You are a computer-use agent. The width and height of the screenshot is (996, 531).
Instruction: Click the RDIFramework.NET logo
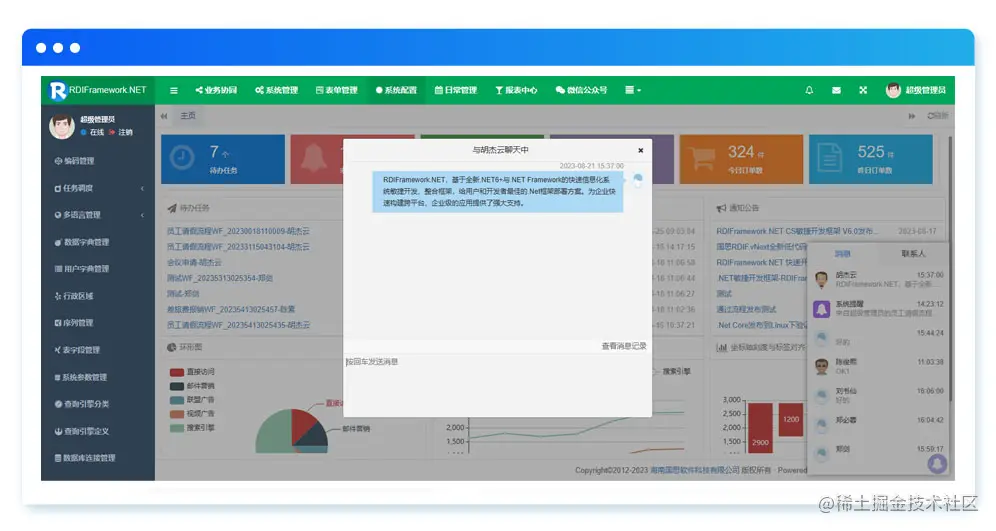[98, 90]
